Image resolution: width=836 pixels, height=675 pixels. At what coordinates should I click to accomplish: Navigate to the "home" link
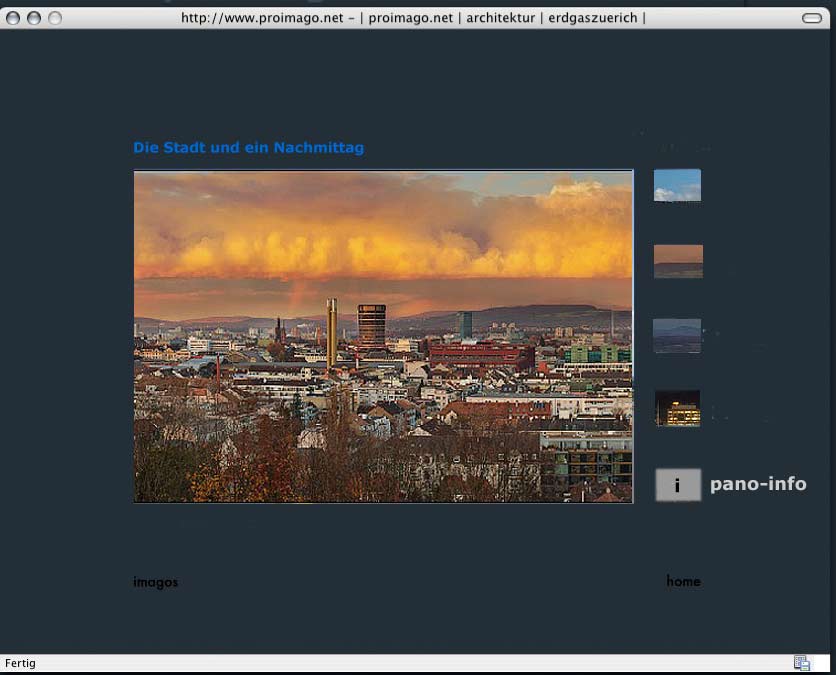[683, 581]
